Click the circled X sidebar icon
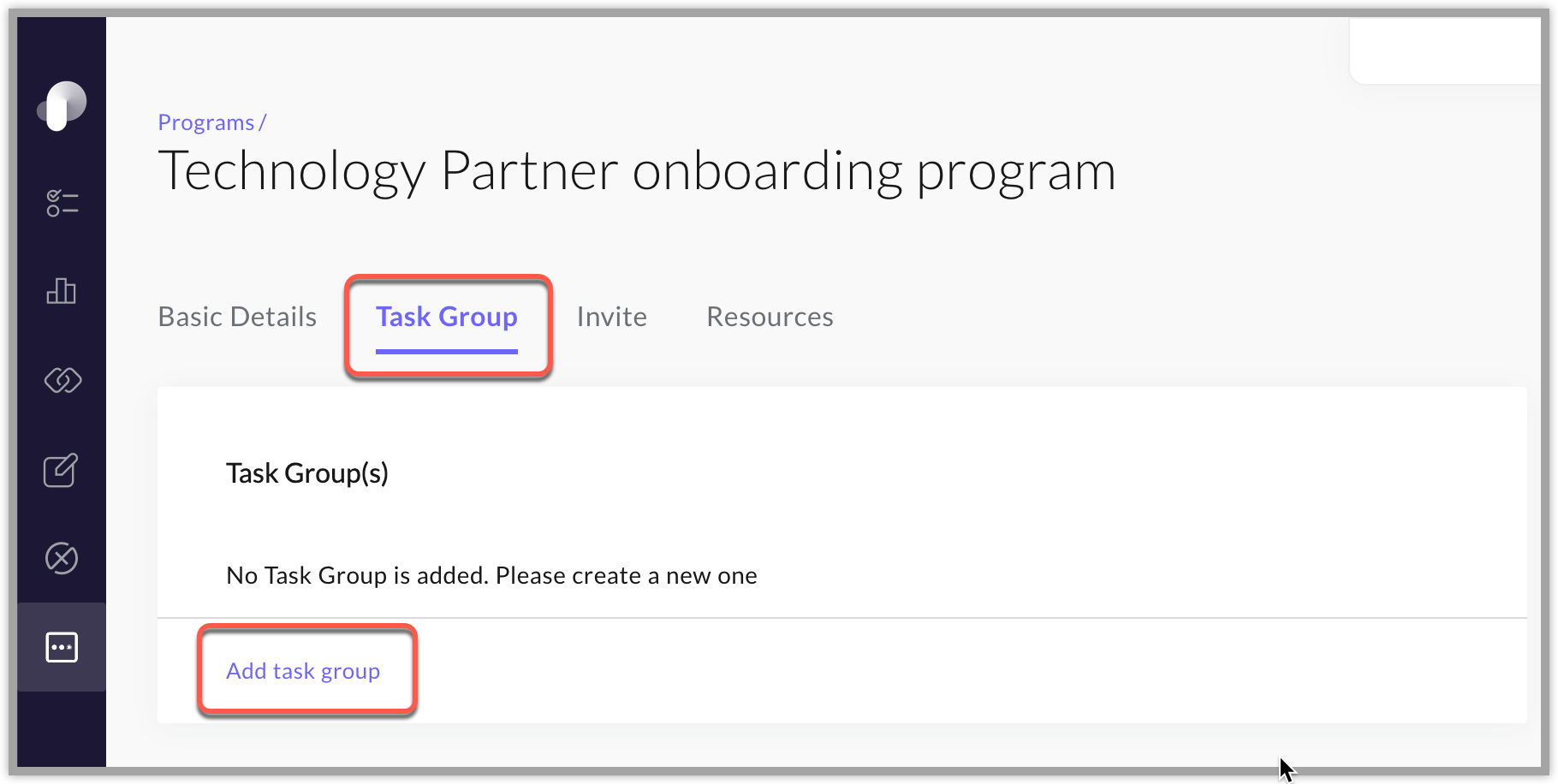 (62, 558)
